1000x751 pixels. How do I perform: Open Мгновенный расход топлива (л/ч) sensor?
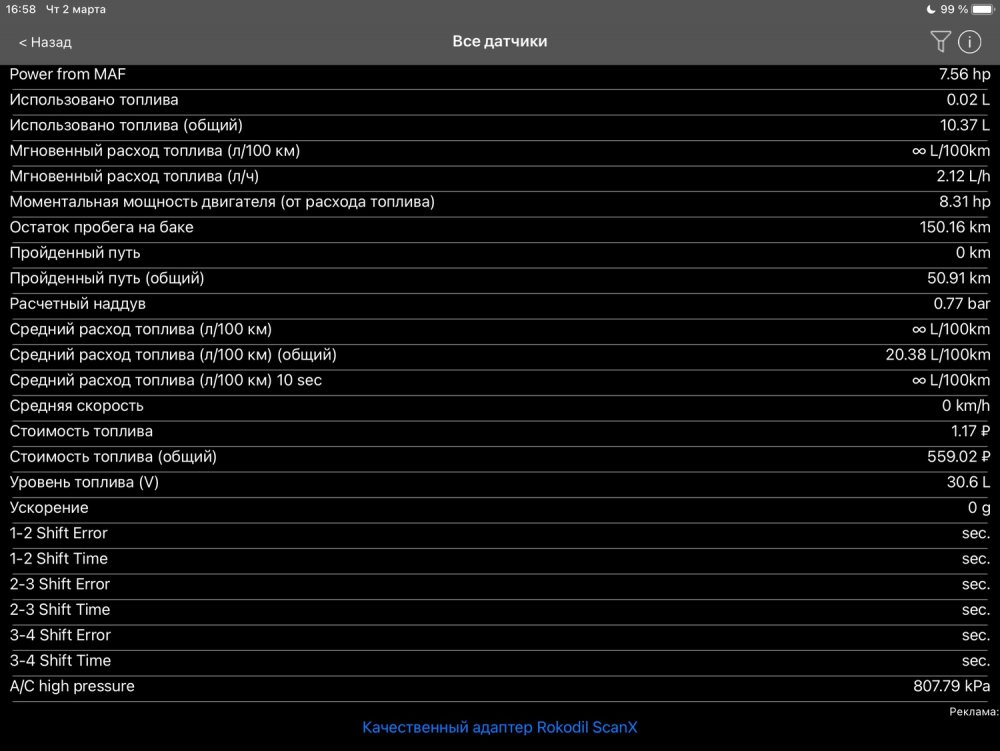pos(500,176)
